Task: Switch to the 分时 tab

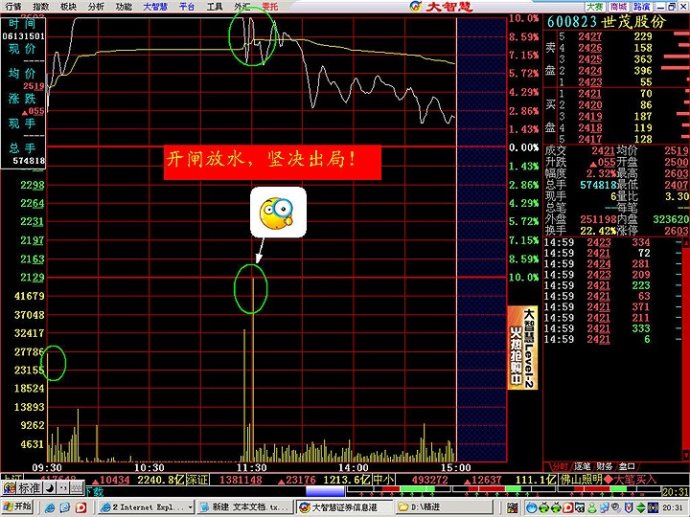Action: 559,466
